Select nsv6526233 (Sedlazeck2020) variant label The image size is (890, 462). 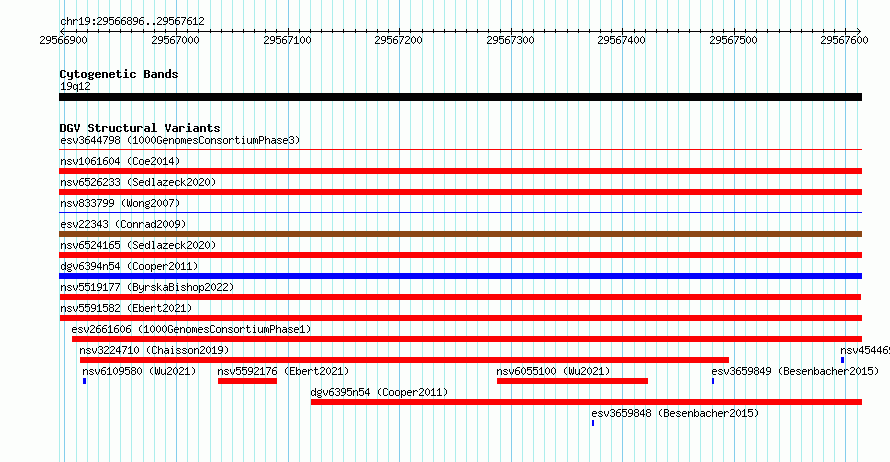pyautogui.click(x=138, y=182)
